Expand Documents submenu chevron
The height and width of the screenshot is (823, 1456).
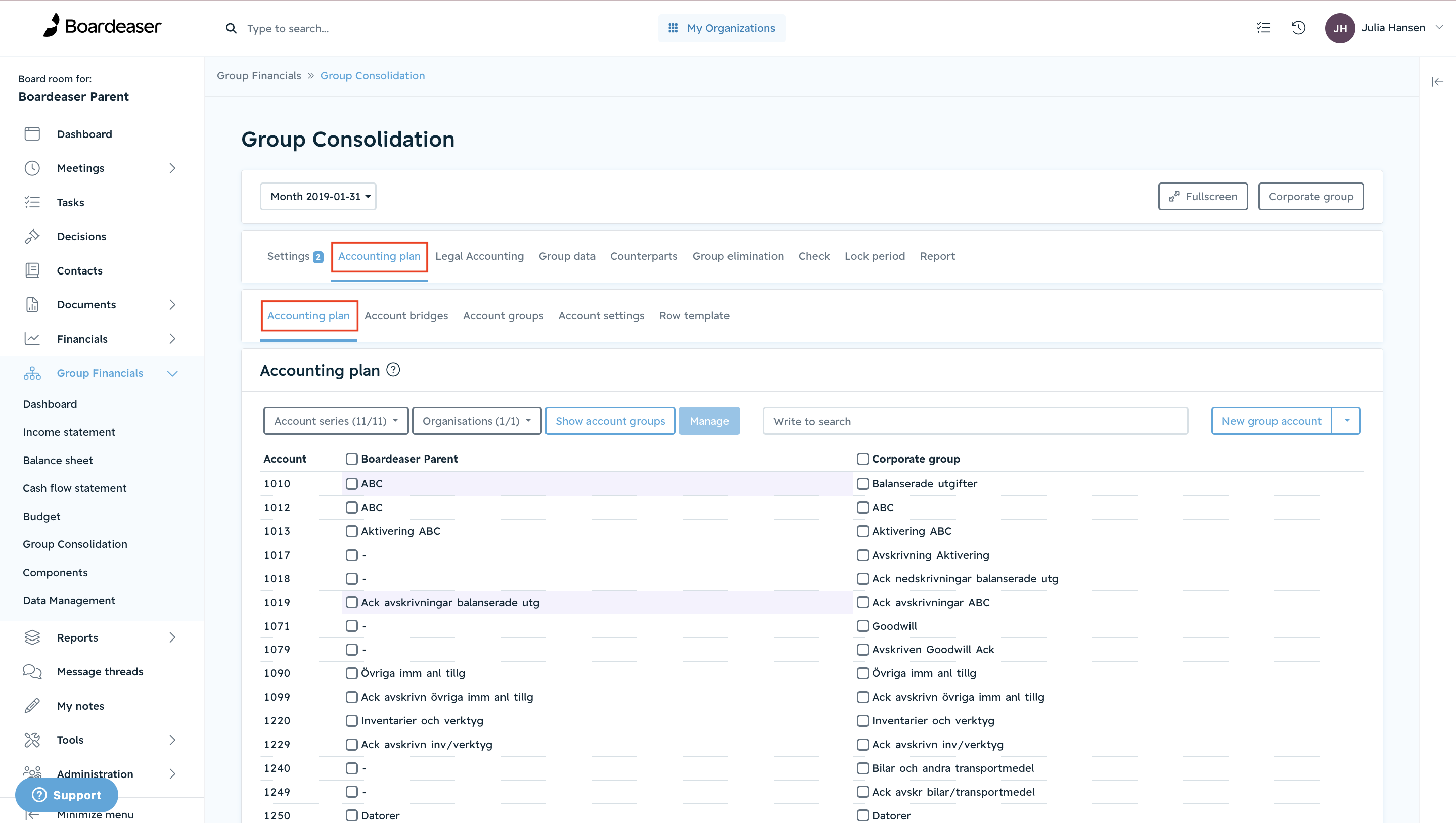point(172,305)
